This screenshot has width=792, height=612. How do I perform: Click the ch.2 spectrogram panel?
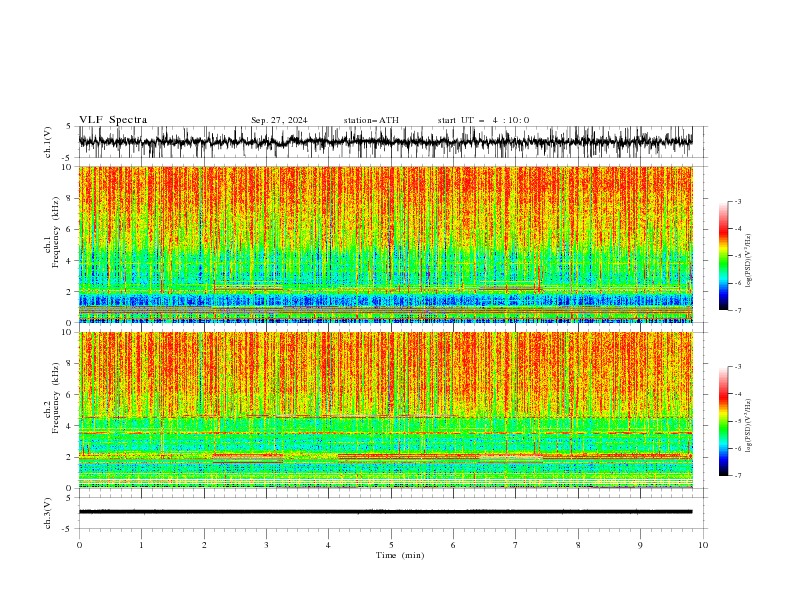point(385,410)
